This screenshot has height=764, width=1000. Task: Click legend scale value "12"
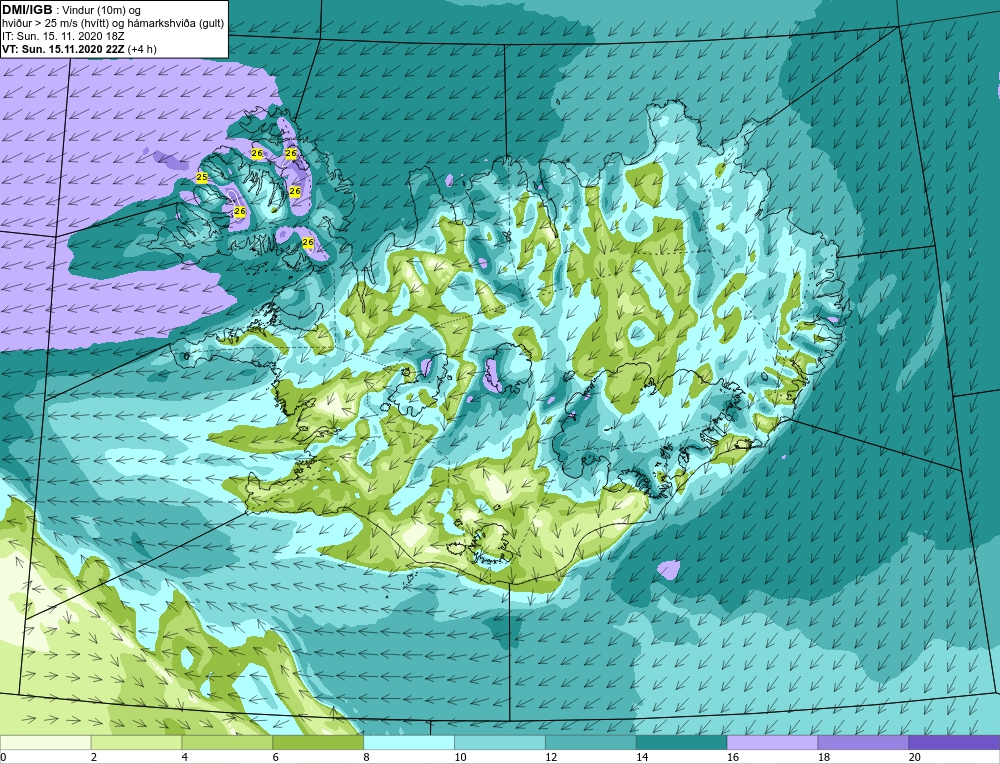(x=551, y=757)
